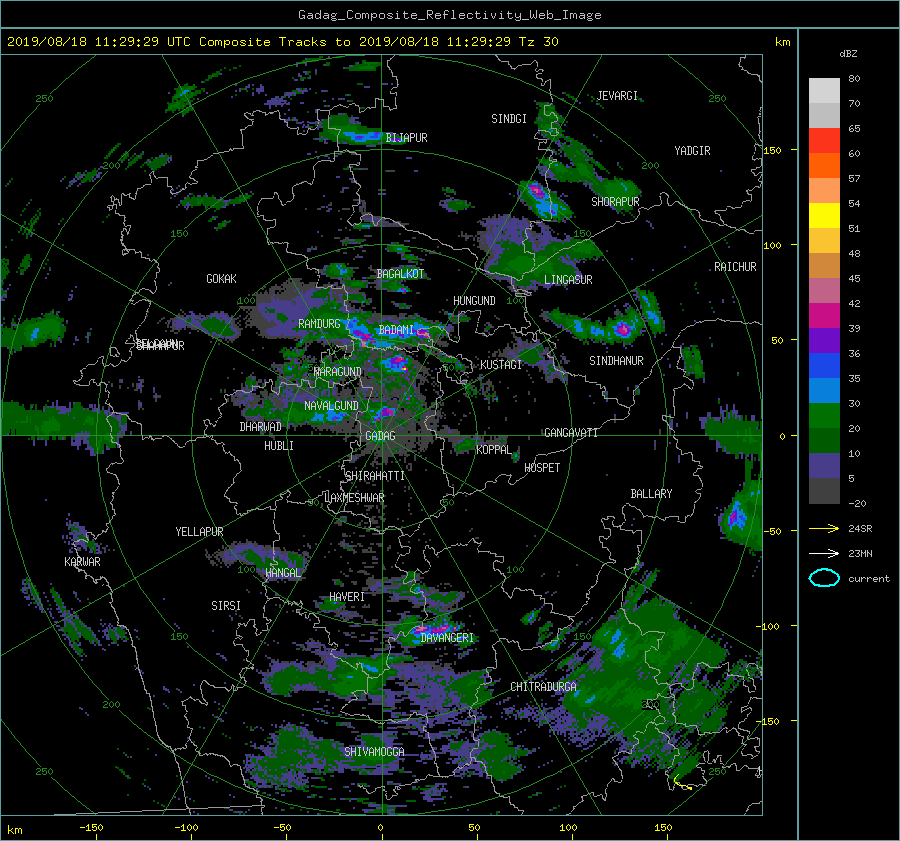
Task: Click the KUSTAGI city label
Action: tap(501, 365)
